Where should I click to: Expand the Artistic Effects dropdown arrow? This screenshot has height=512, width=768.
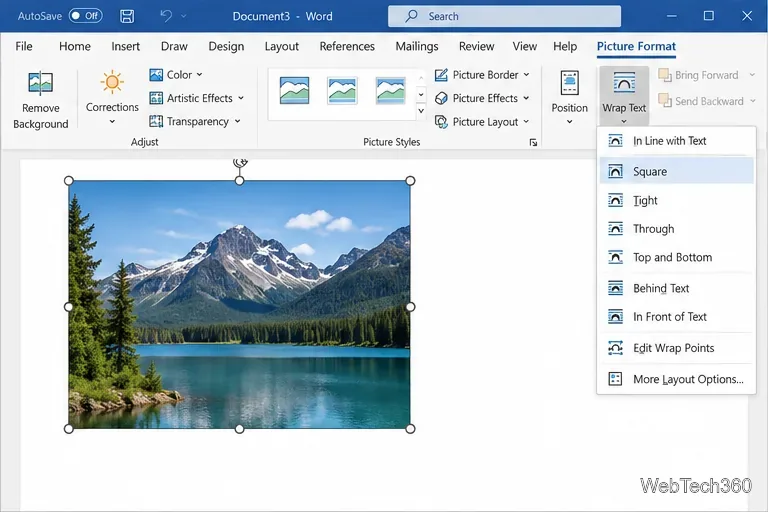[x=241, y=98]
